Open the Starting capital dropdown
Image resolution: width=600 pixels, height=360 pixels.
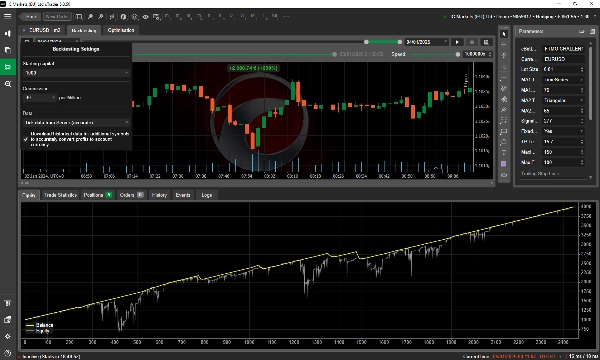coord(76,73)
